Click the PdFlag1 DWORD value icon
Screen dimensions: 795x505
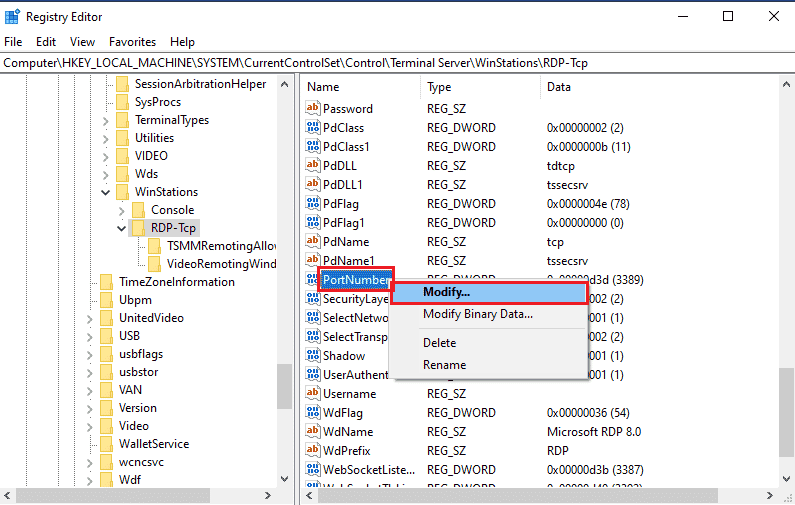pos(313,222)
